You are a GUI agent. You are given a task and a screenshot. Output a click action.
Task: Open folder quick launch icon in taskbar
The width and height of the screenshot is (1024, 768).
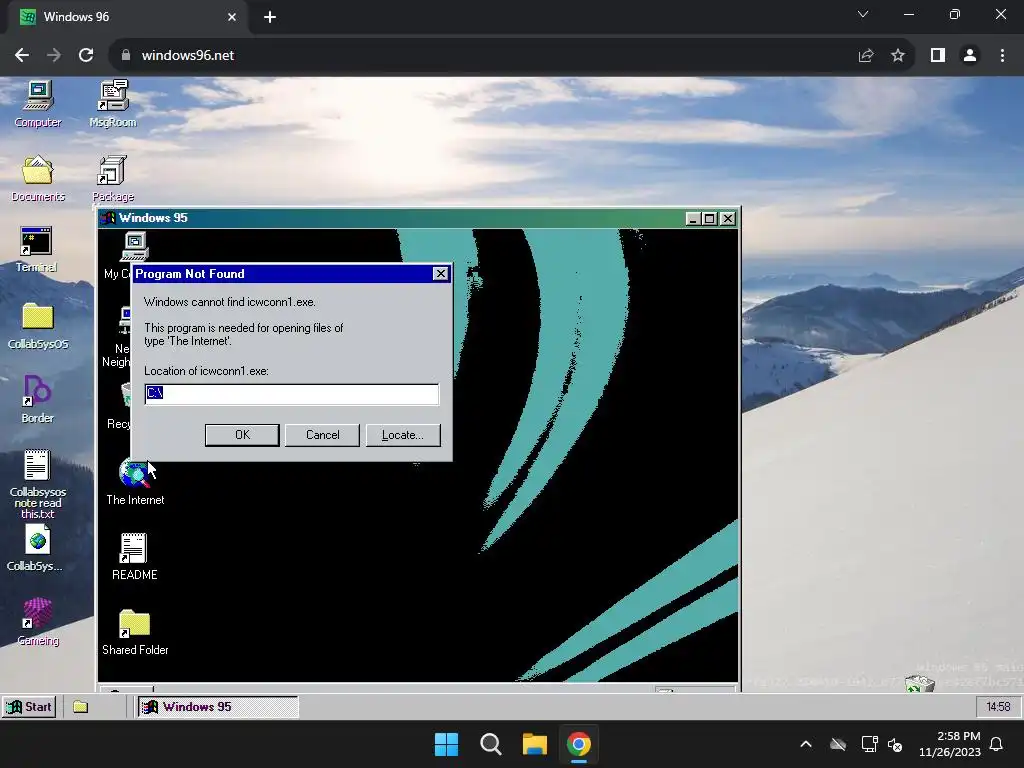click(80, 707)
